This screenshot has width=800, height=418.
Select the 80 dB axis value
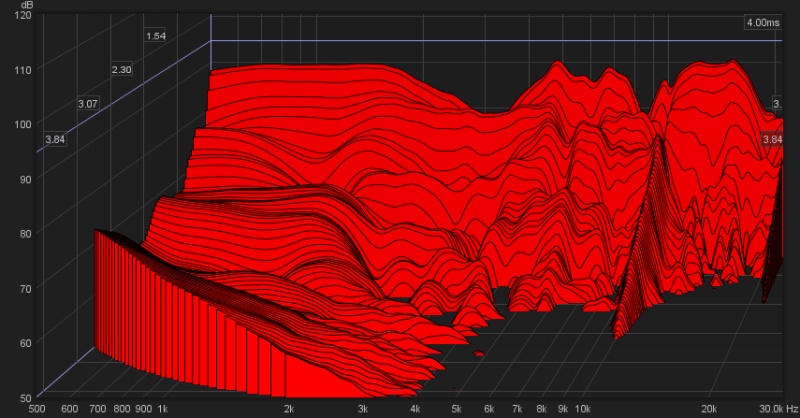tap(26, 234)
